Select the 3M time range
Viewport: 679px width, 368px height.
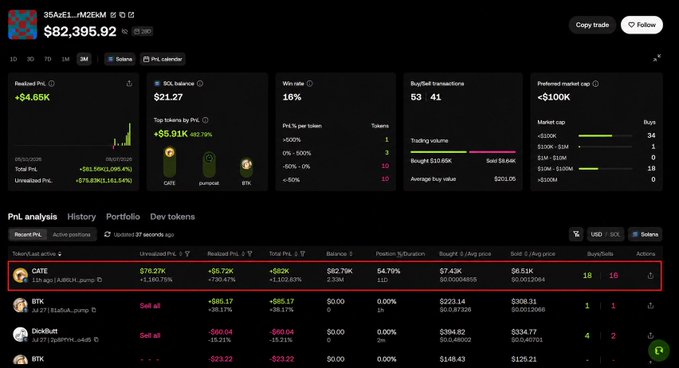point(84,59)
